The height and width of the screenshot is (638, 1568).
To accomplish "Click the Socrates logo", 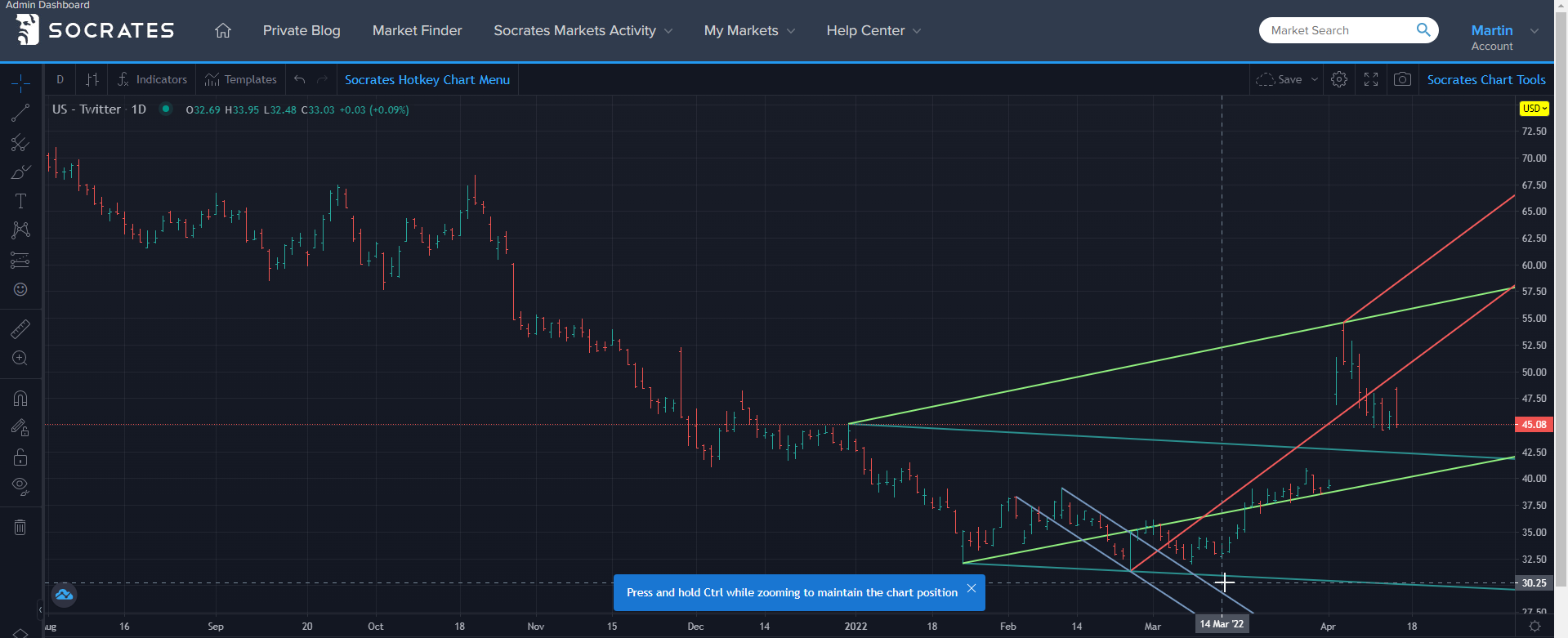I will [x=96, y=30].
